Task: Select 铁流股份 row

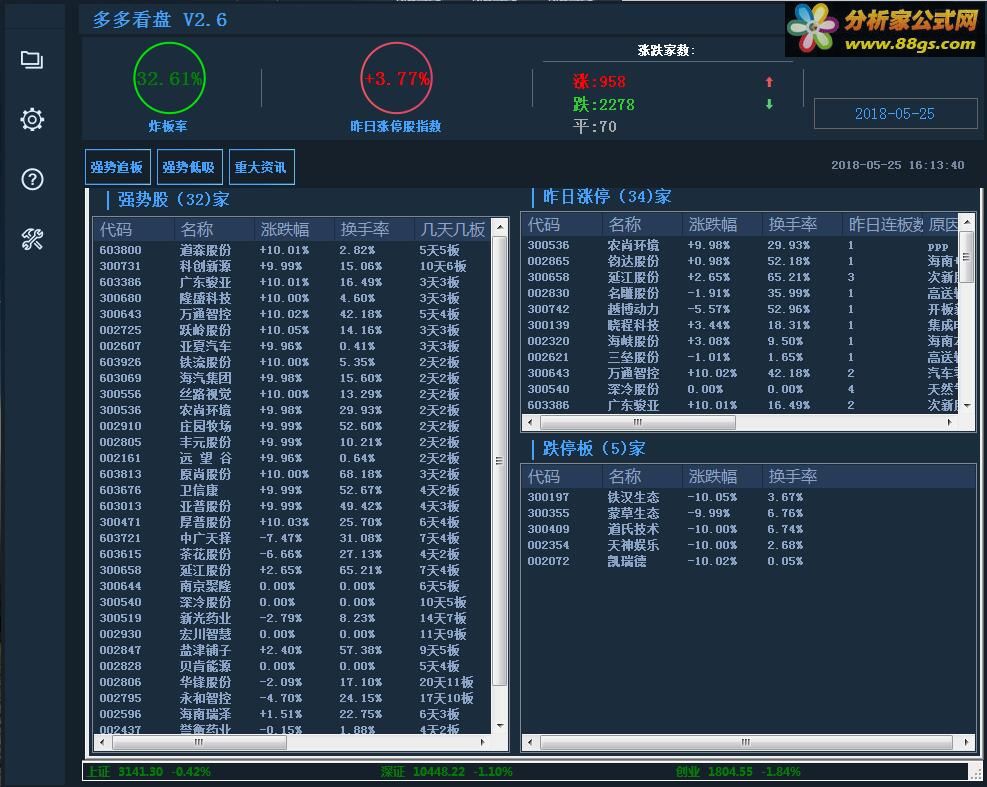Action: [x=292, y=362]
